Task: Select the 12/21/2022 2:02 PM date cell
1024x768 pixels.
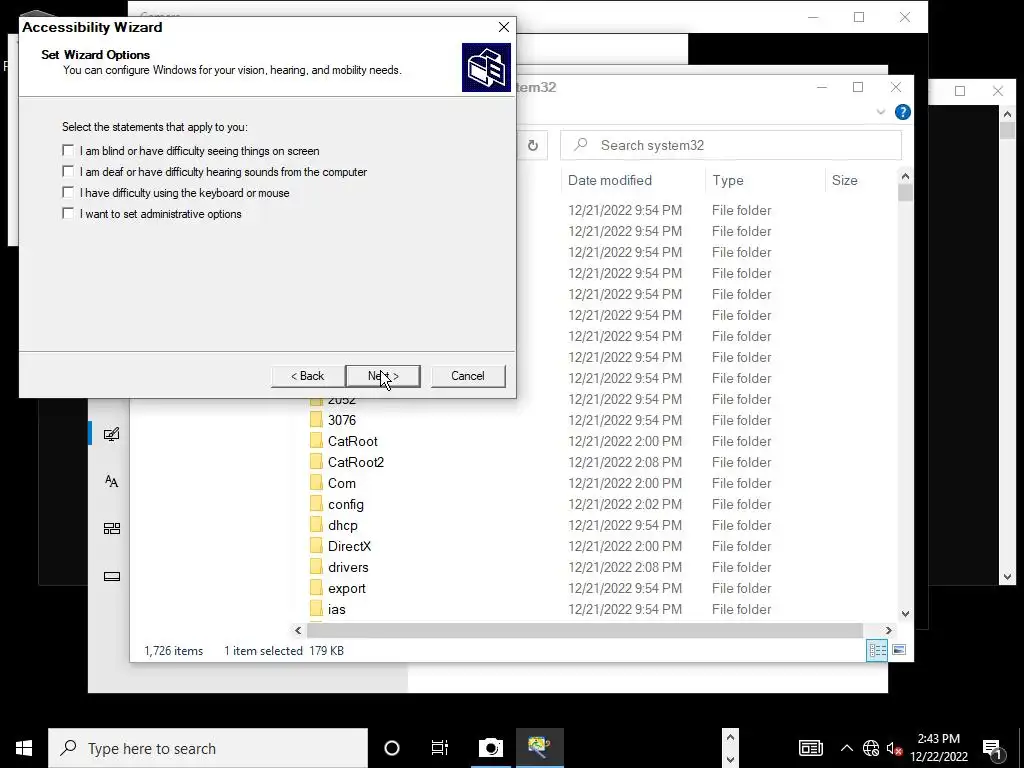Action: [625, 504]
